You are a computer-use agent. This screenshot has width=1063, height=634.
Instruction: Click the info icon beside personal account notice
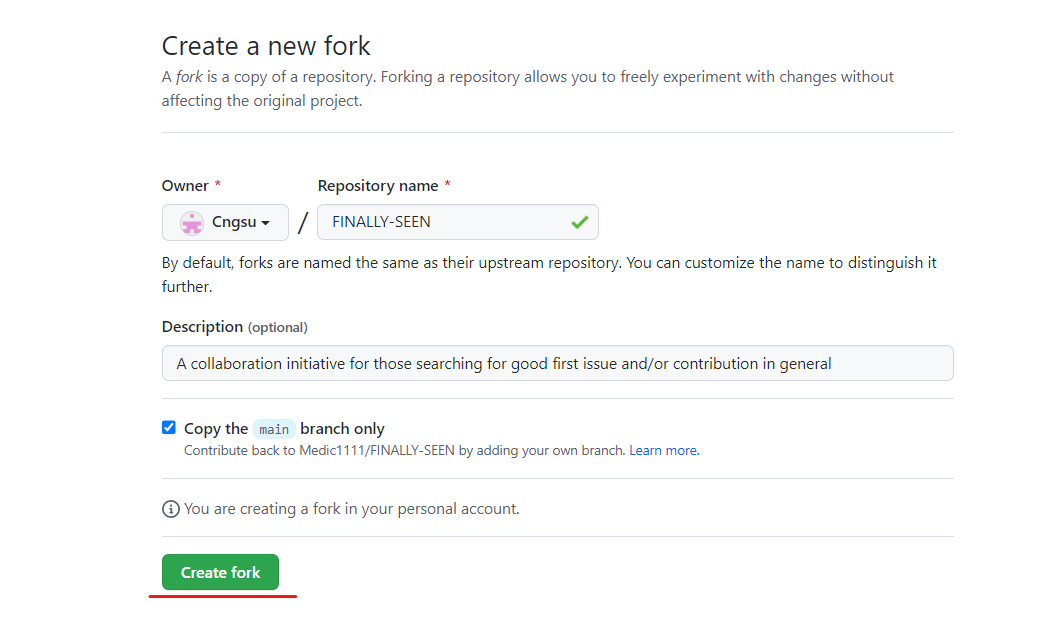pyautogui.click(x=171, y=509)
